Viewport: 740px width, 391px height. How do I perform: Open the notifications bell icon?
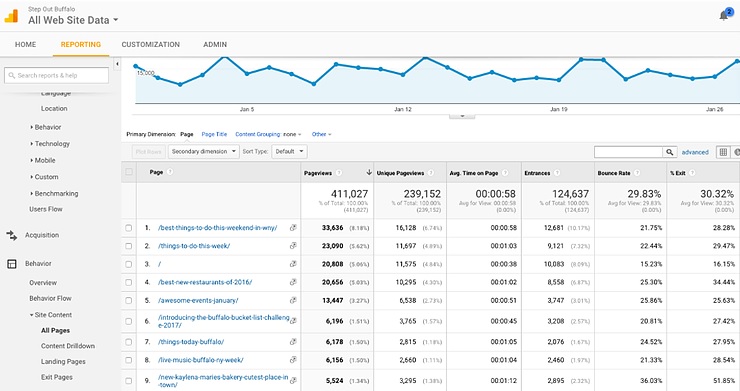723,16
